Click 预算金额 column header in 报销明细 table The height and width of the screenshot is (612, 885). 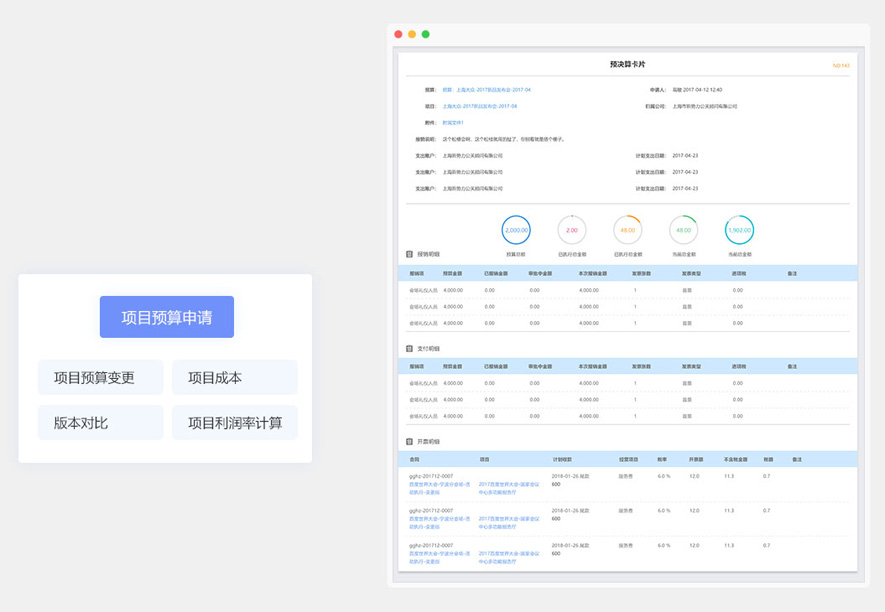pyautogui.click(x=452, y=273)
